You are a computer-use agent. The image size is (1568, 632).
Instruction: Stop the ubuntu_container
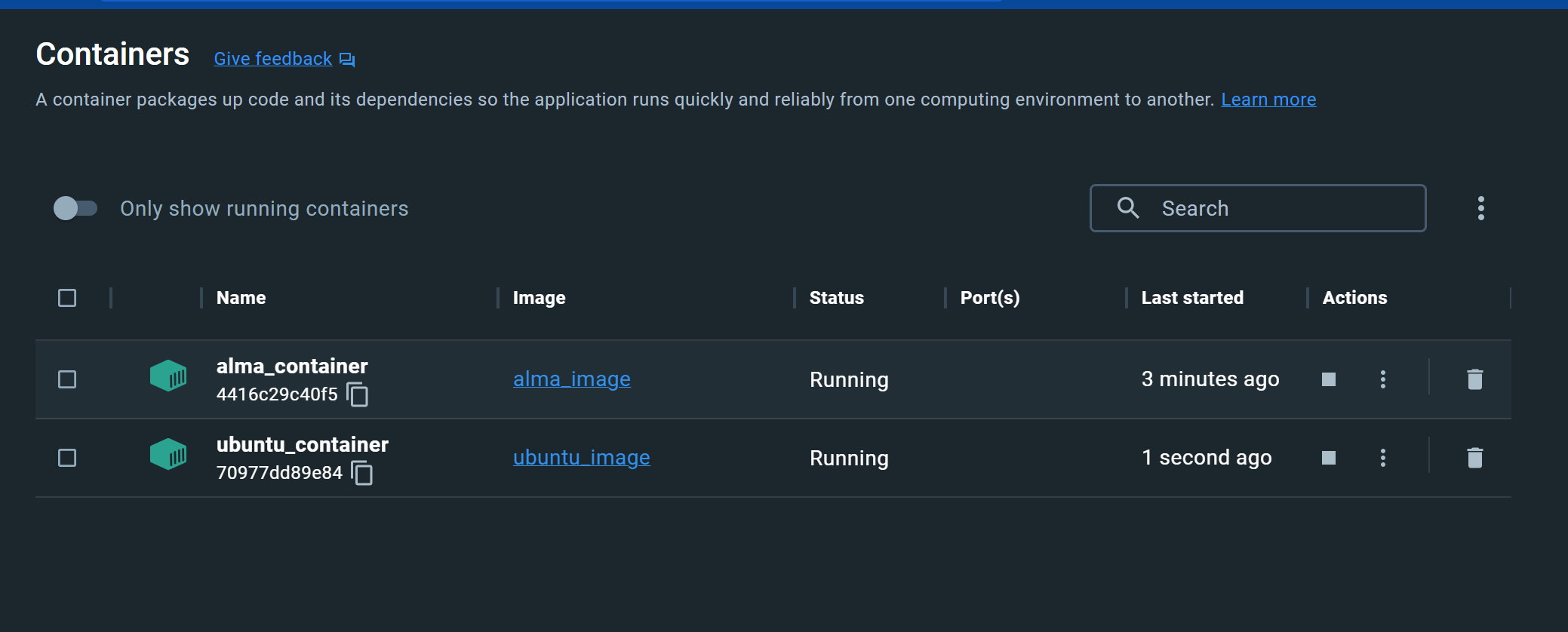click(x=1329, y=458)
